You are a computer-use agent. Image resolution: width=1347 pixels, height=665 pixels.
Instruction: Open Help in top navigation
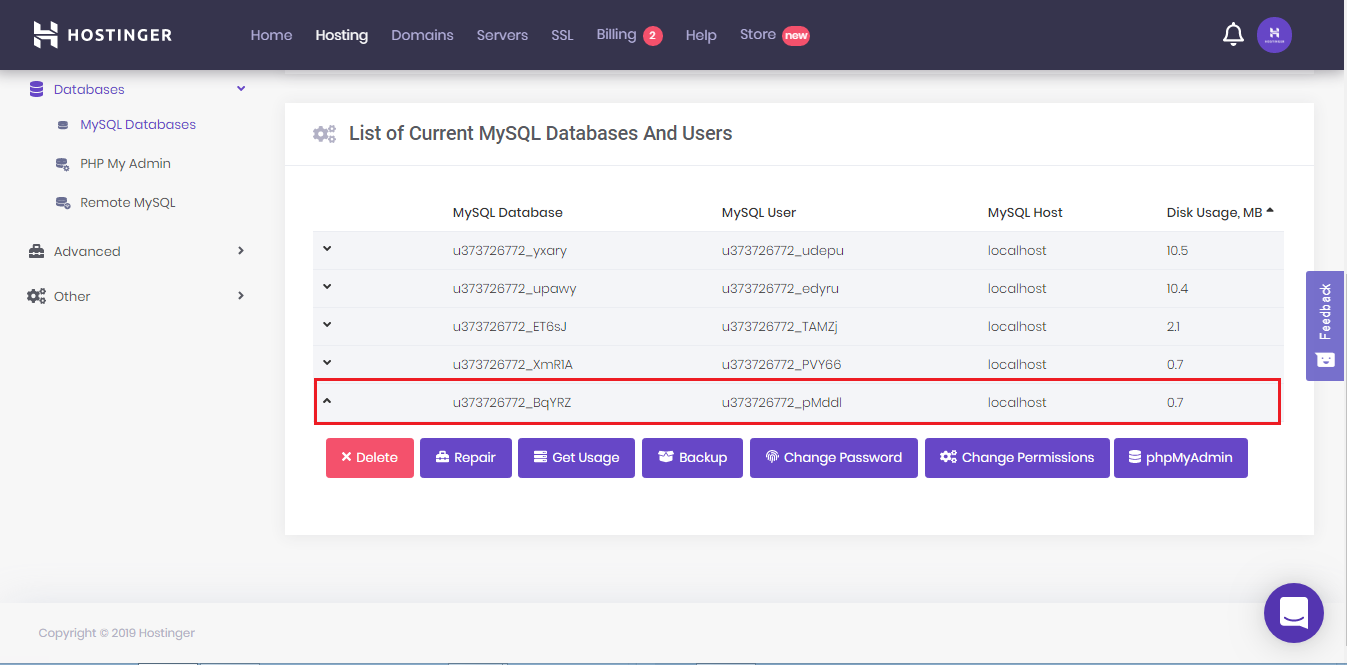point(701,35)
